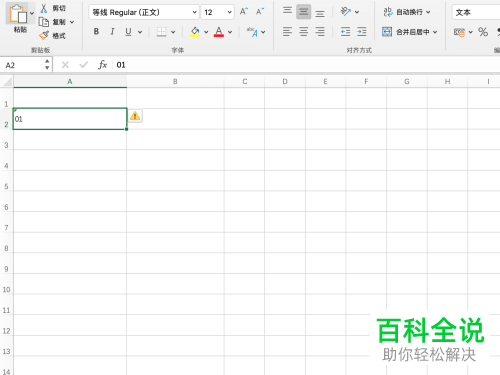The image size is (500, 375).
Task: Increase indent icon
Action: 362,32
